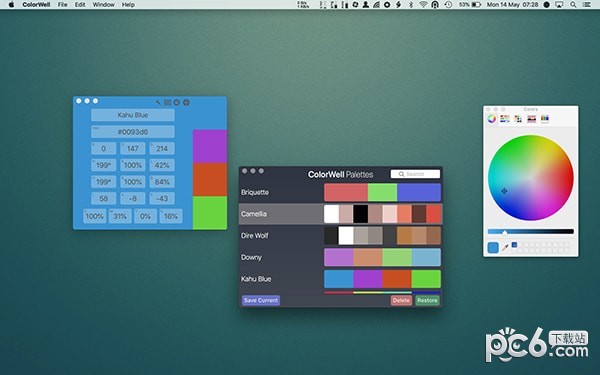The height and width of the screenshot is (375, 600).
Task: Open Spotlight search in menu bar
Action: pos(573,5)
